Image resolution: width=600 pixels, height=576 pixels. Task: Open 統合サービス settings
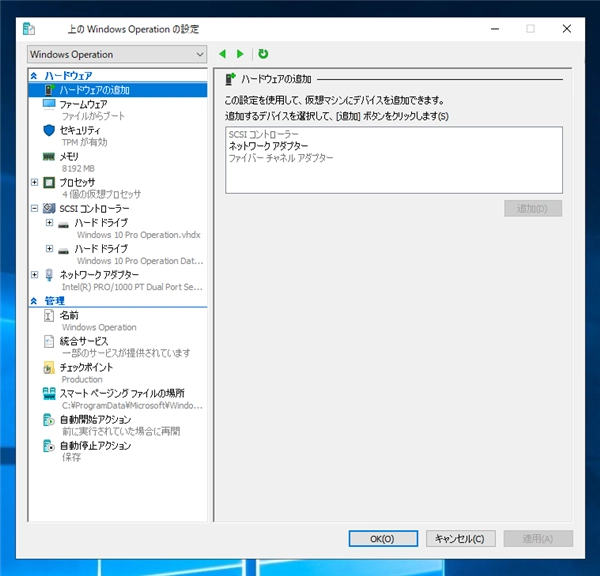tap(84, 341)
